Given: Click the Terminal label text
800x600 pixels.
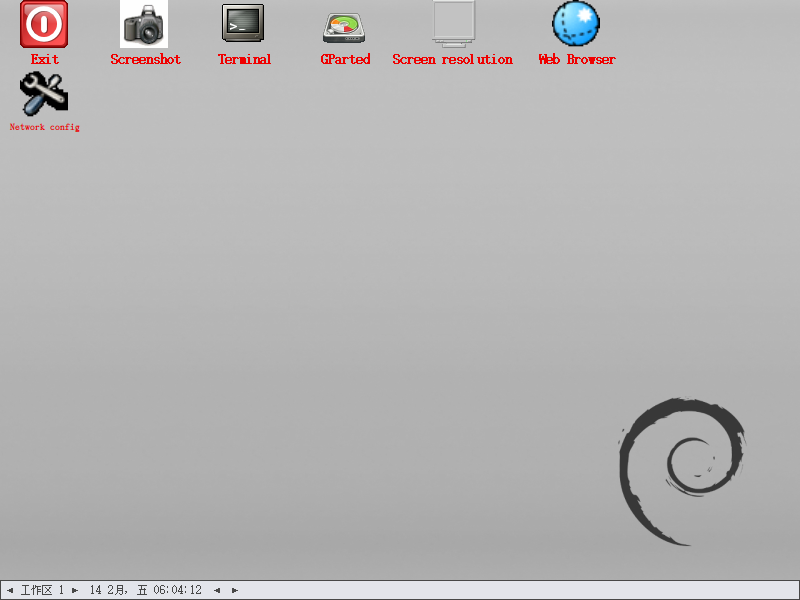Looking at the screenshot, I should pos(244,59).
